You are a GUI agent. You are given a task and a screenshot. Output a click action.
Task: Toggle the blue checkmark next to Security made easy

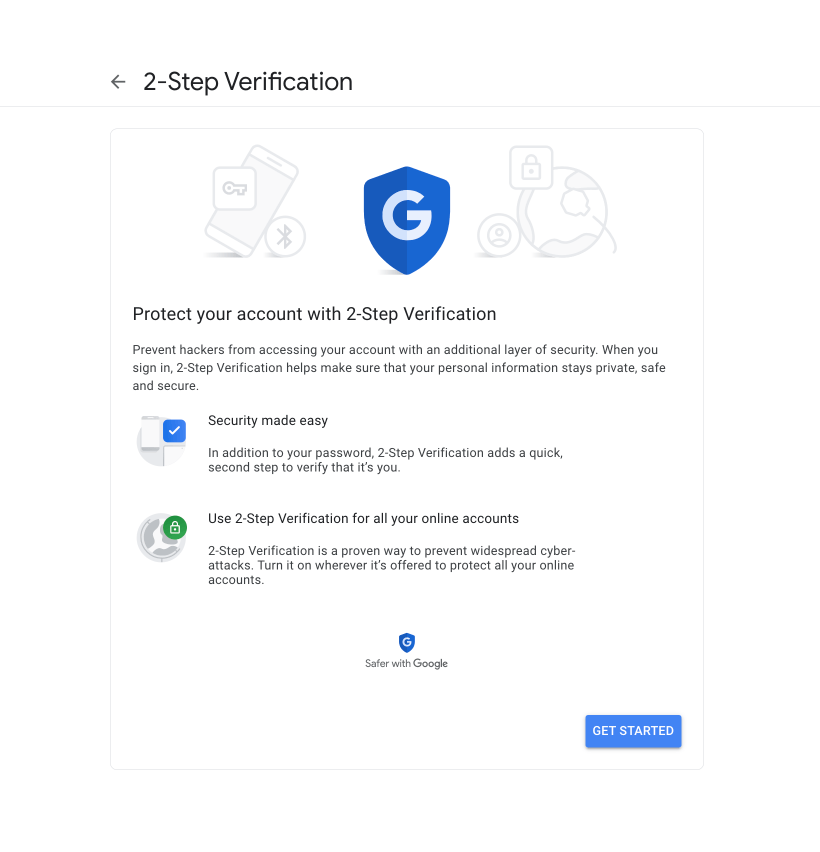pos(175,430)
